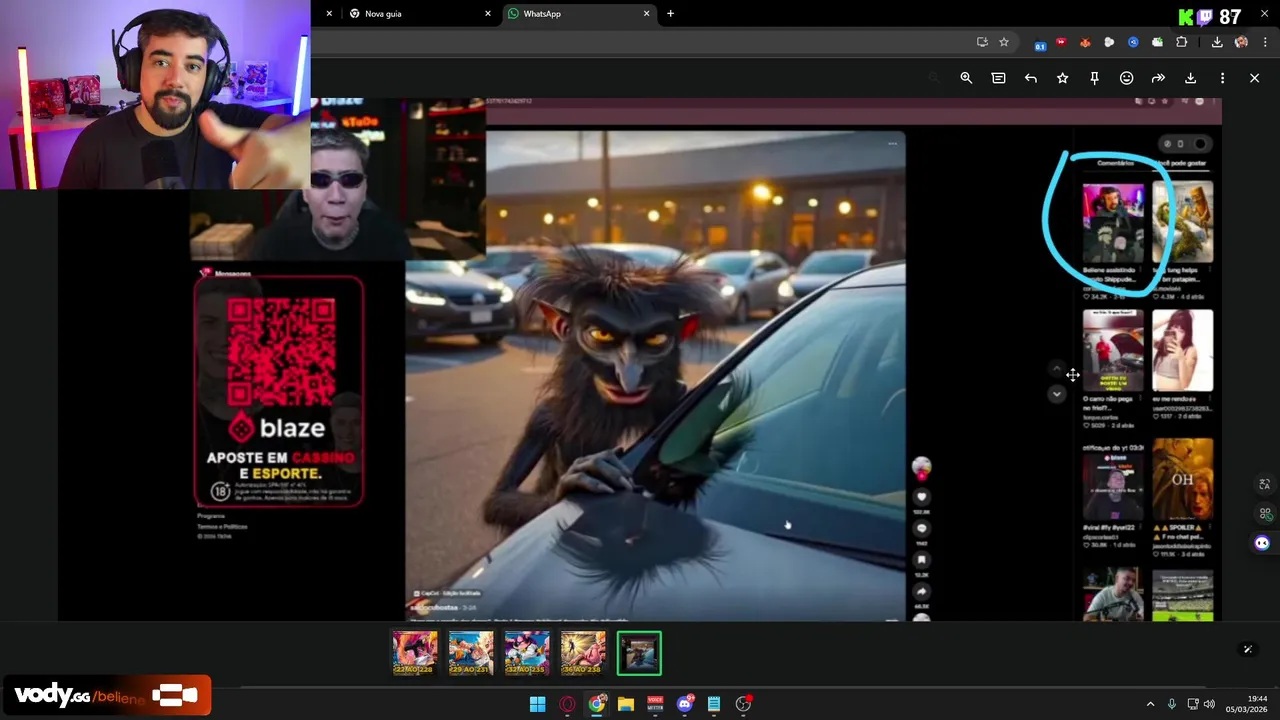This screenshot has width=1280, height=720.
Task: Select the '22 AO 228' thumbnail
Action: (x=415, y=653)
